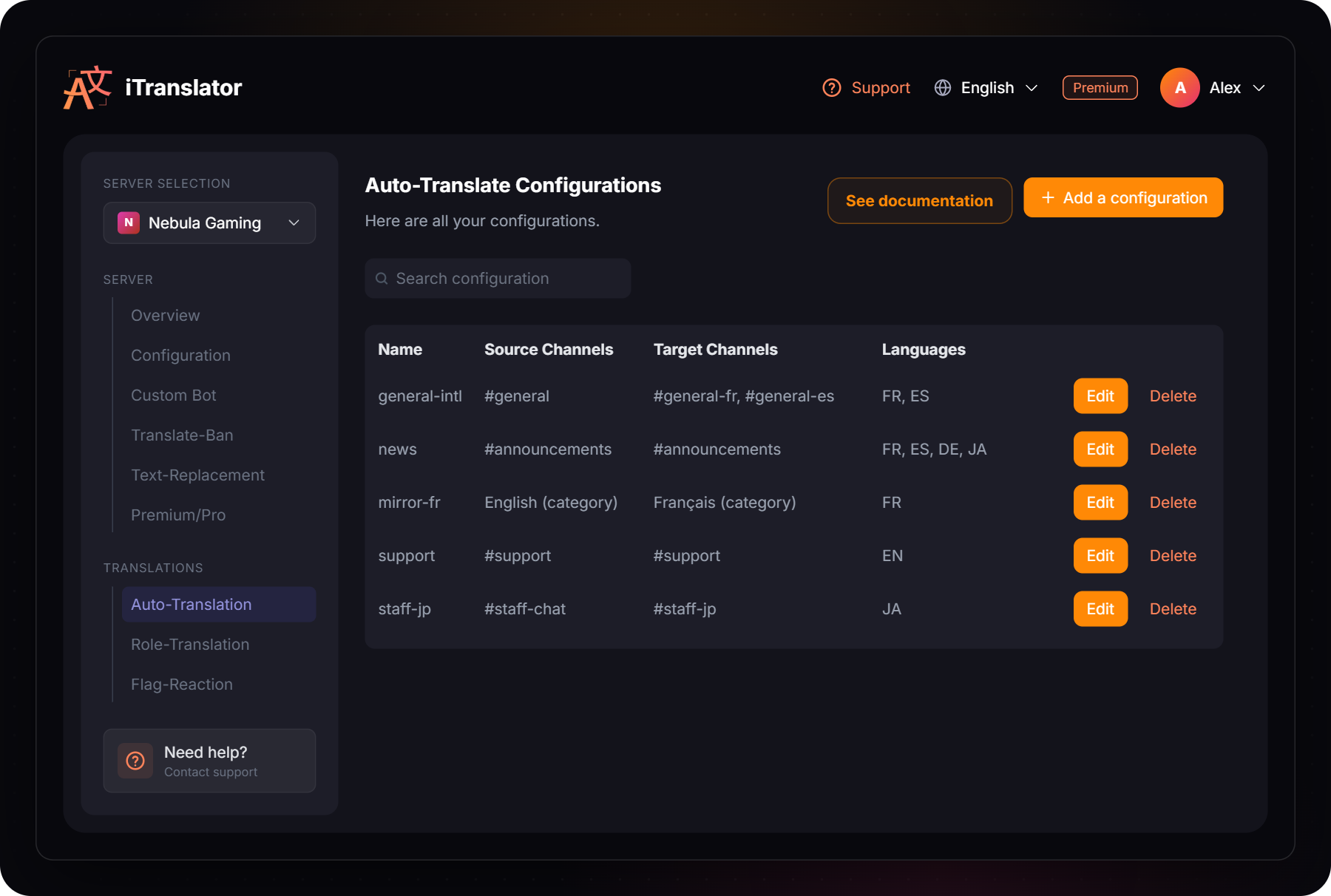Go to the Premium/Pro page
The width and height of the screenshot is (1331, 896).
tap(178, 515)
